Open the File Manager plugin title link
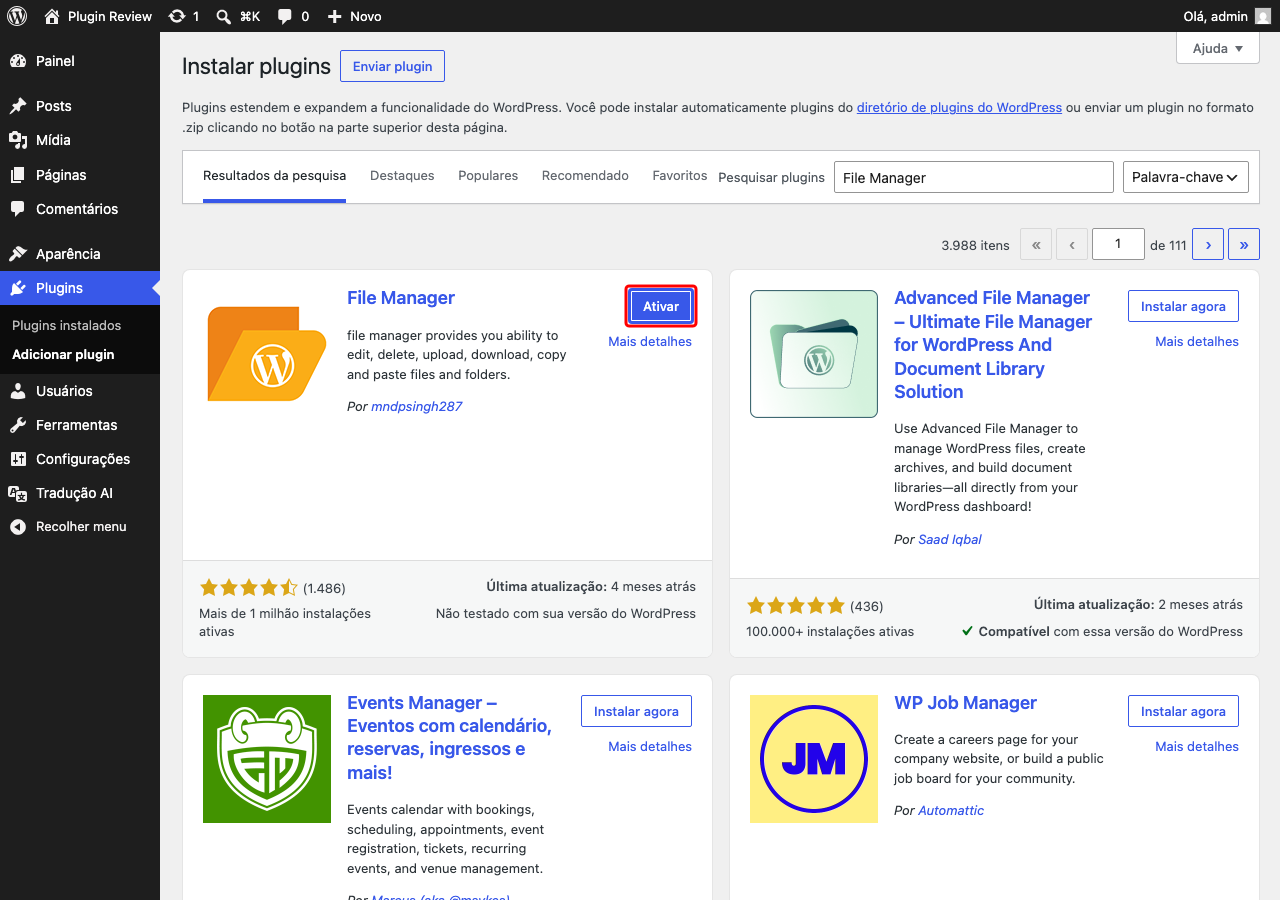Image resolution: width=1280 pixels, height=900 pixels. 401,298
